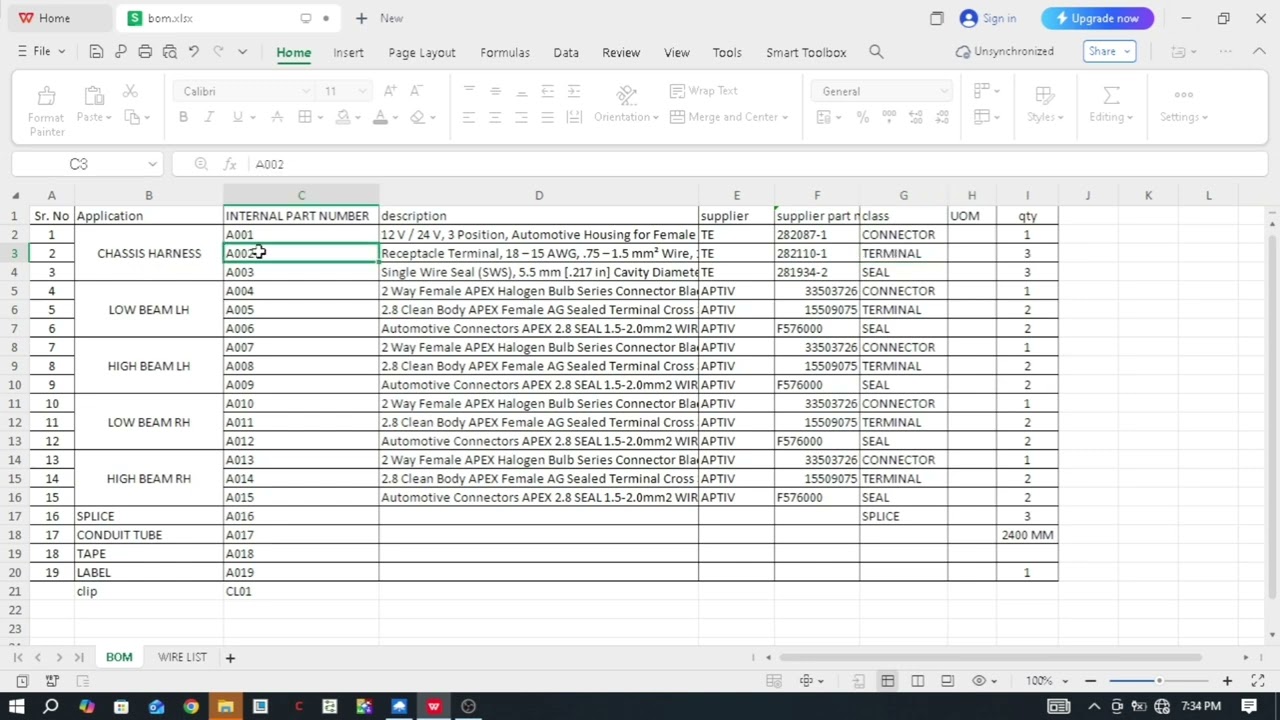Viewport: 1280px width, 720px height.
Task: Click the font color red swatch
Action: (380, 117)
